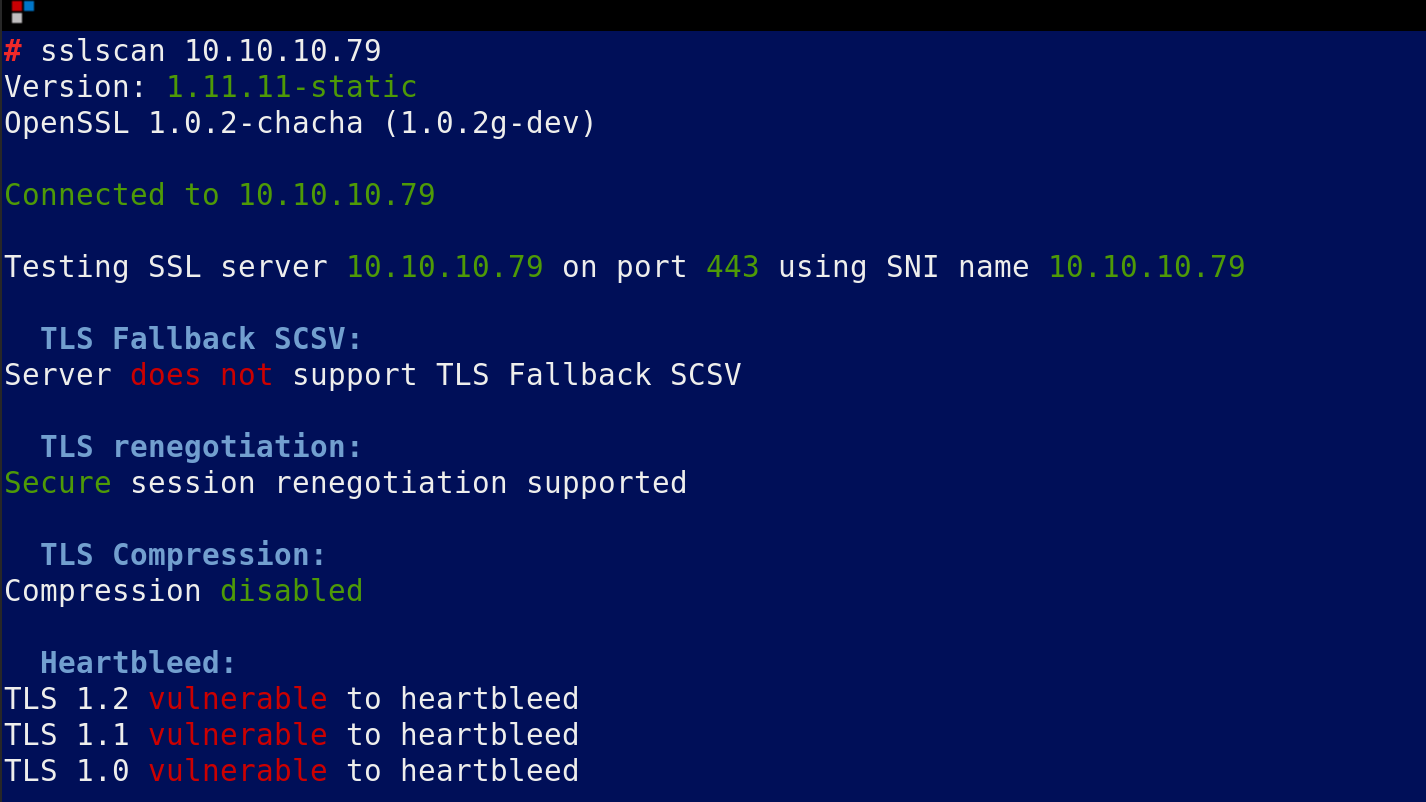The height and width of the screenshot is (802, 1426).
Task: Click the OpenSSL 1.0.2-chacha line
Action: click(x=300, y=123)
